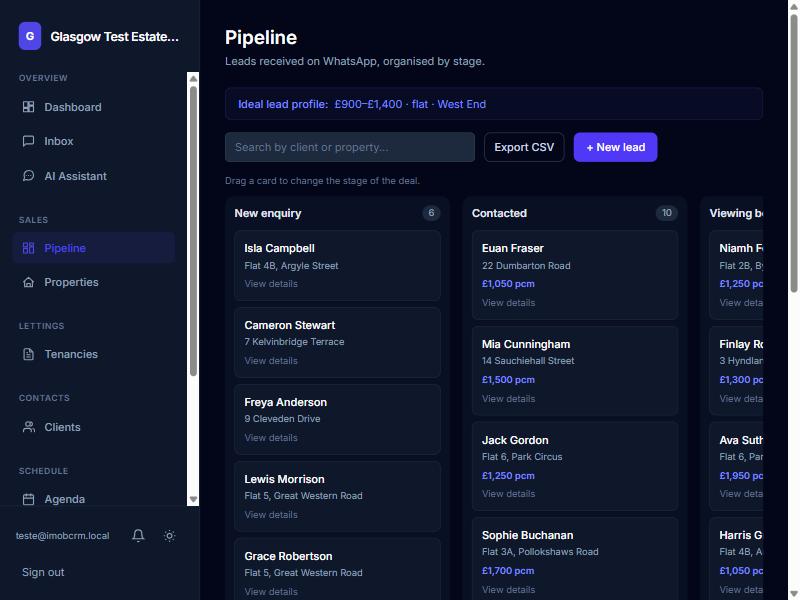Click the Contacted column title
The height and width of the screenshot is (600, 800).
[499, 213]
